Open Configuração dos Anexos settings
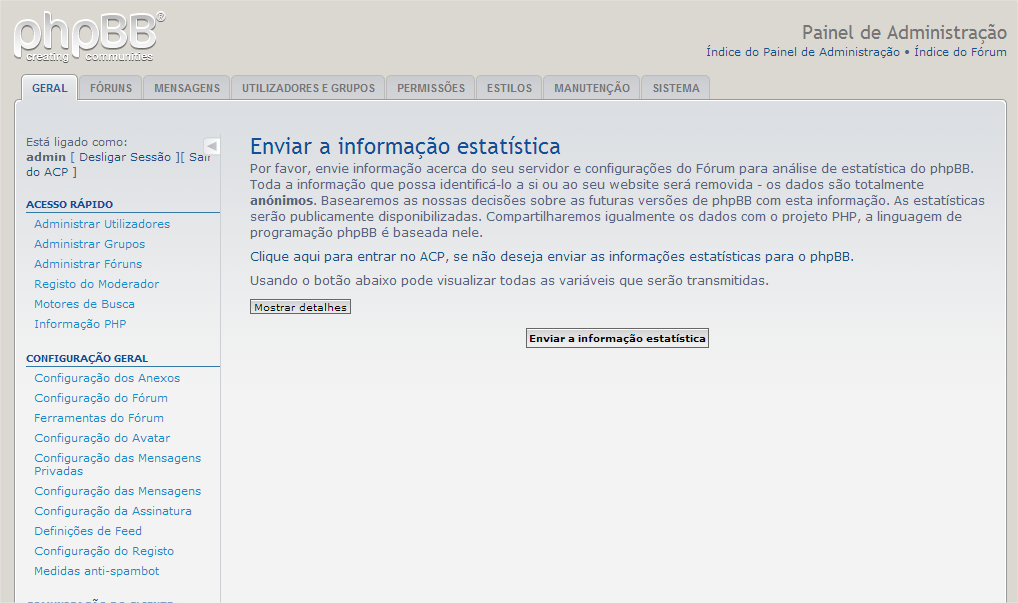 (107, 378)
